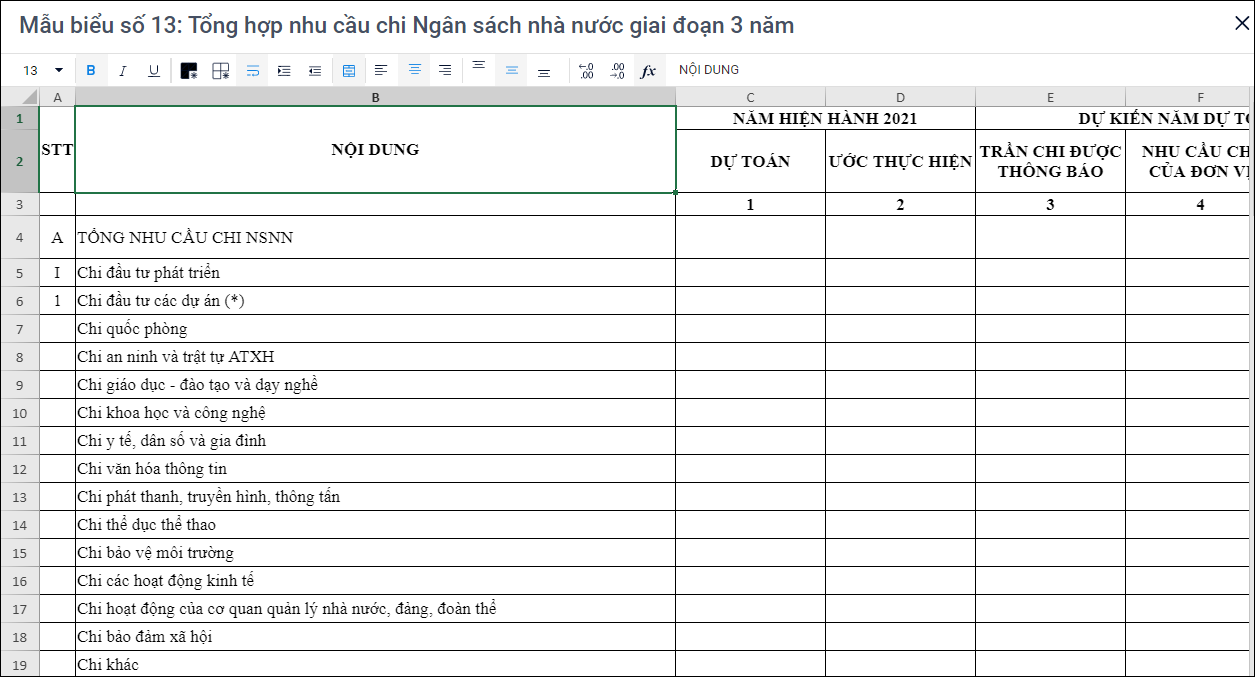This screenshot has height=677, width=1255.
Task: Select STT cell containing Roman numeral I
Action: point(57,273)
